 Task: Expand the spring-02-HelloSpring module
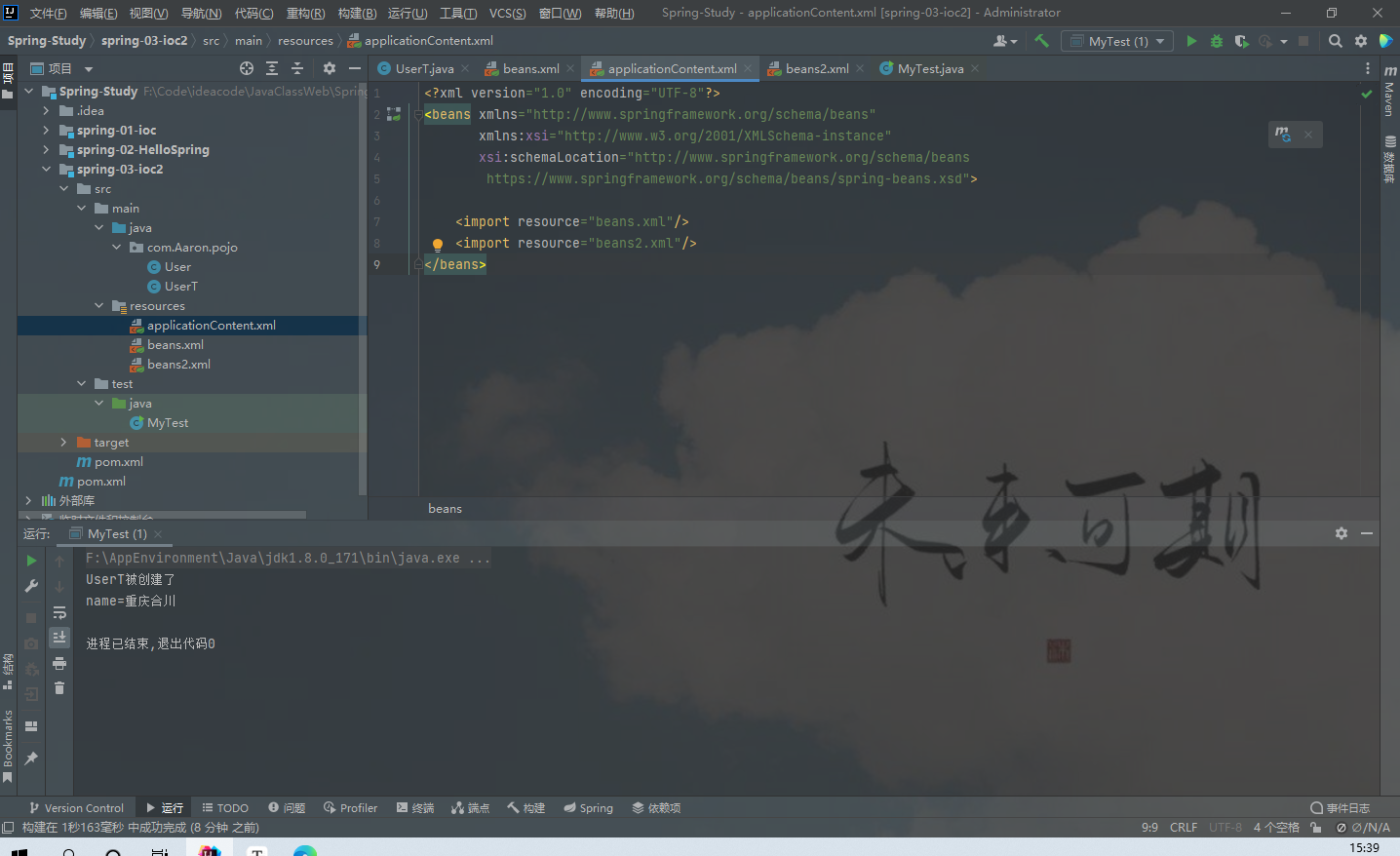click(x=46, y=150)
